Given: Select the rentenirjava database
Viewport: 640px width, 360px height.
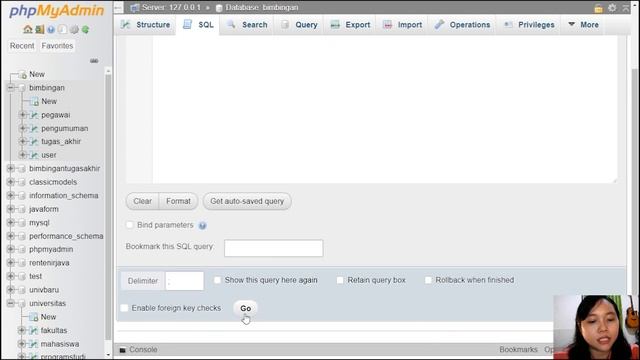Looking at the screenshot, I should 49,263.
